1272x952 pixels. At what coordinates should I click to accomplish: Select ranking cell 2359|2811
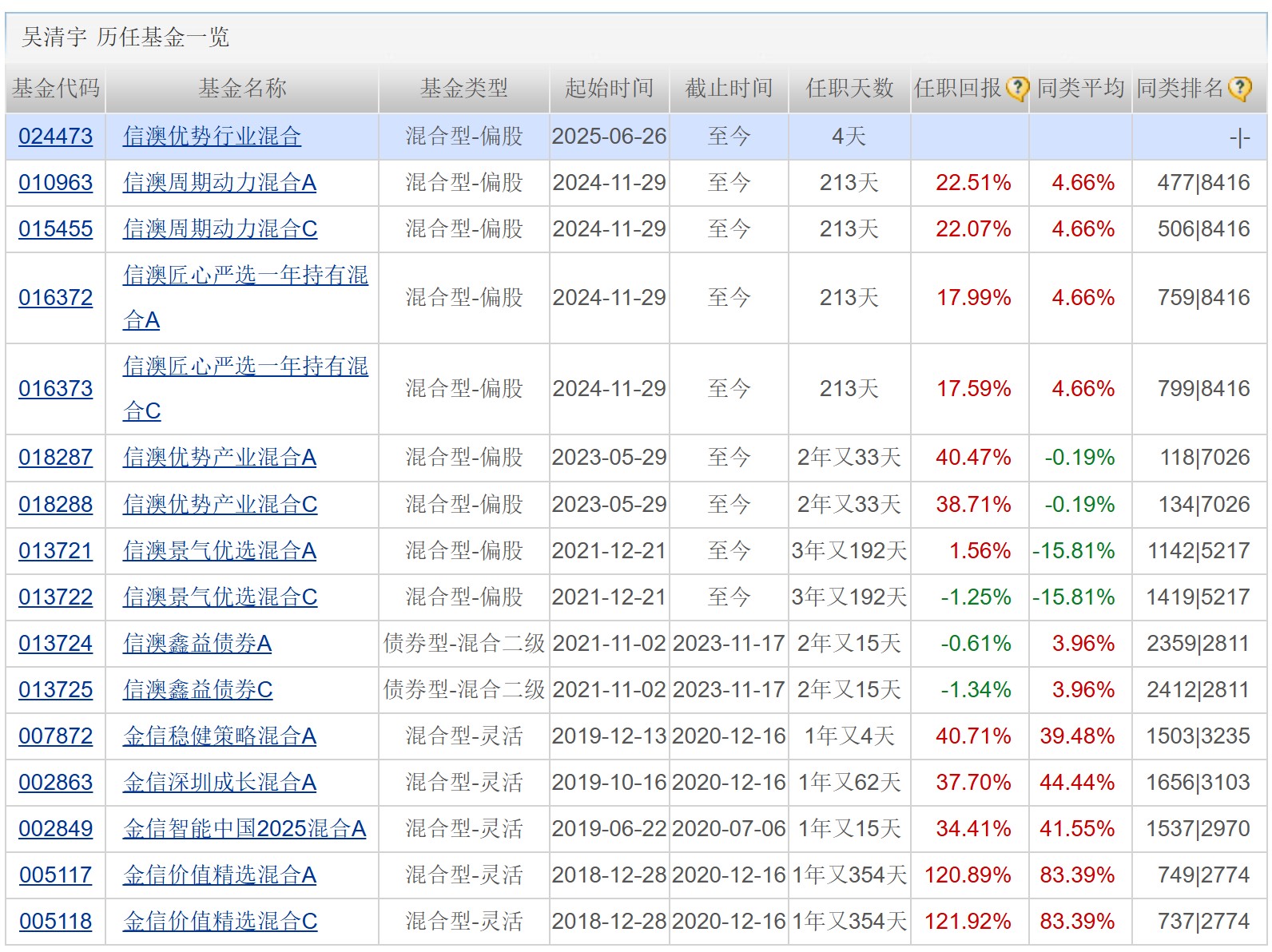pyautogui.click(x=1198, y=644)
